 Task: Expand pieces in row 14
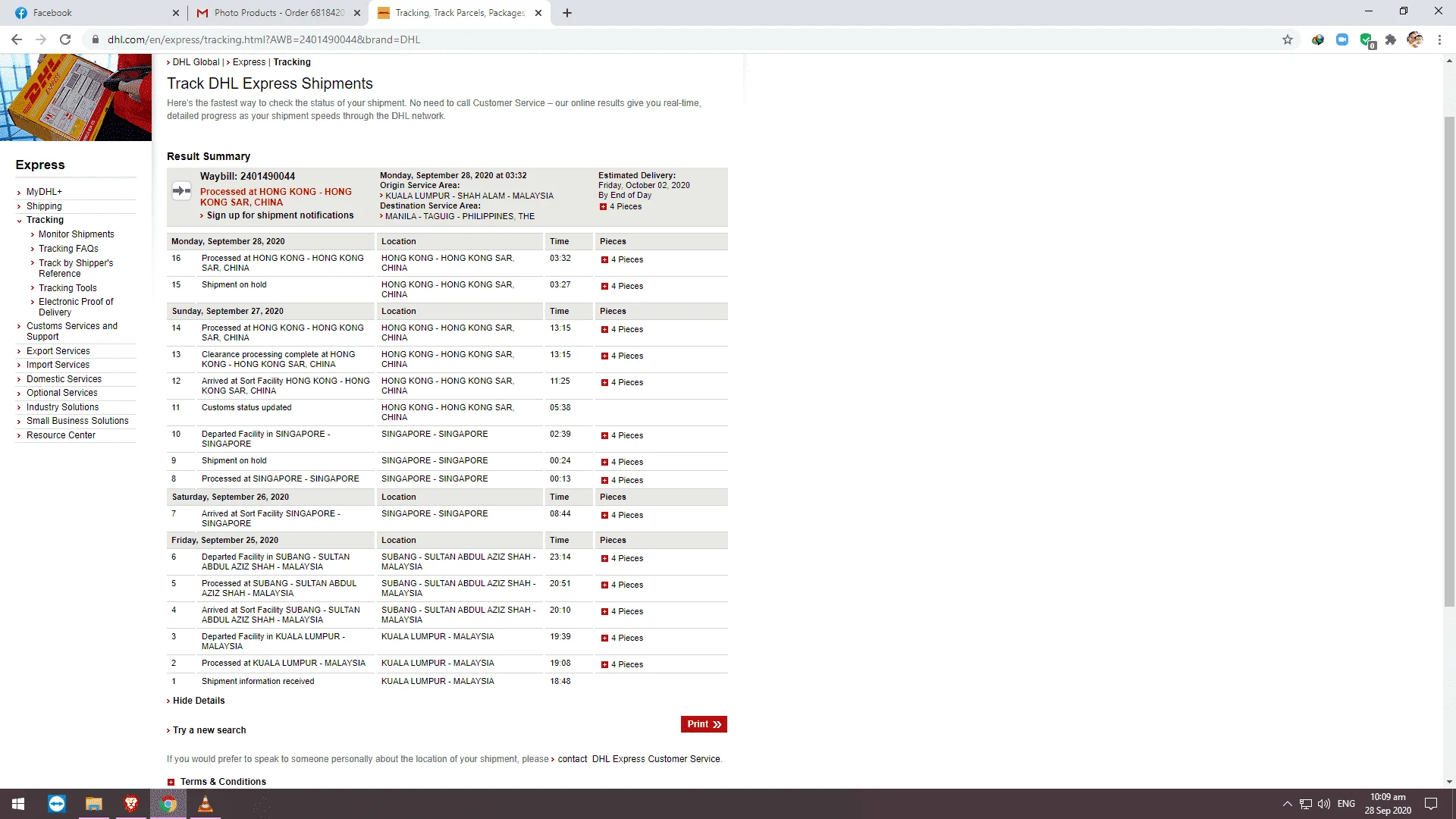point(604,330)
